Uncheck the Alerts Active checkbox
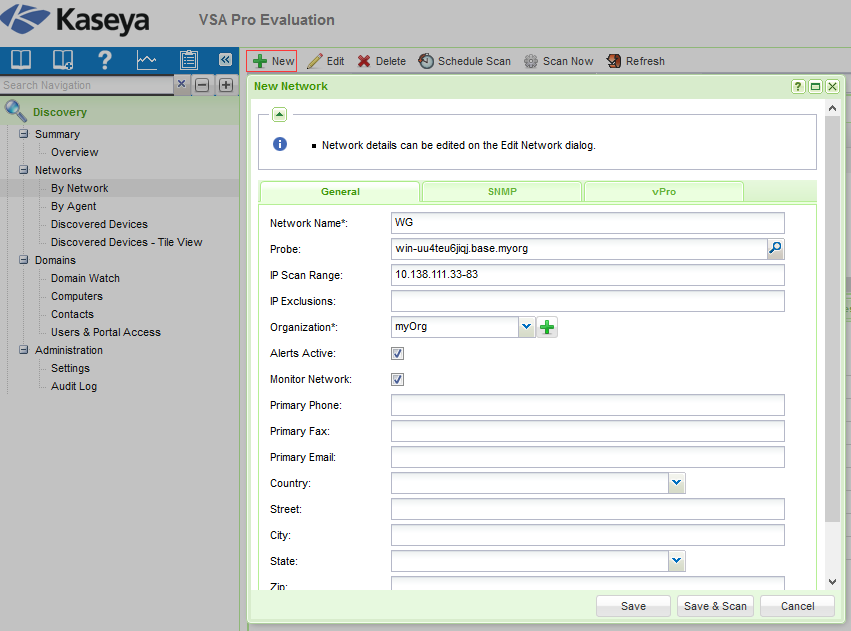Screen dimensions: 851x631 coord(397,354)
